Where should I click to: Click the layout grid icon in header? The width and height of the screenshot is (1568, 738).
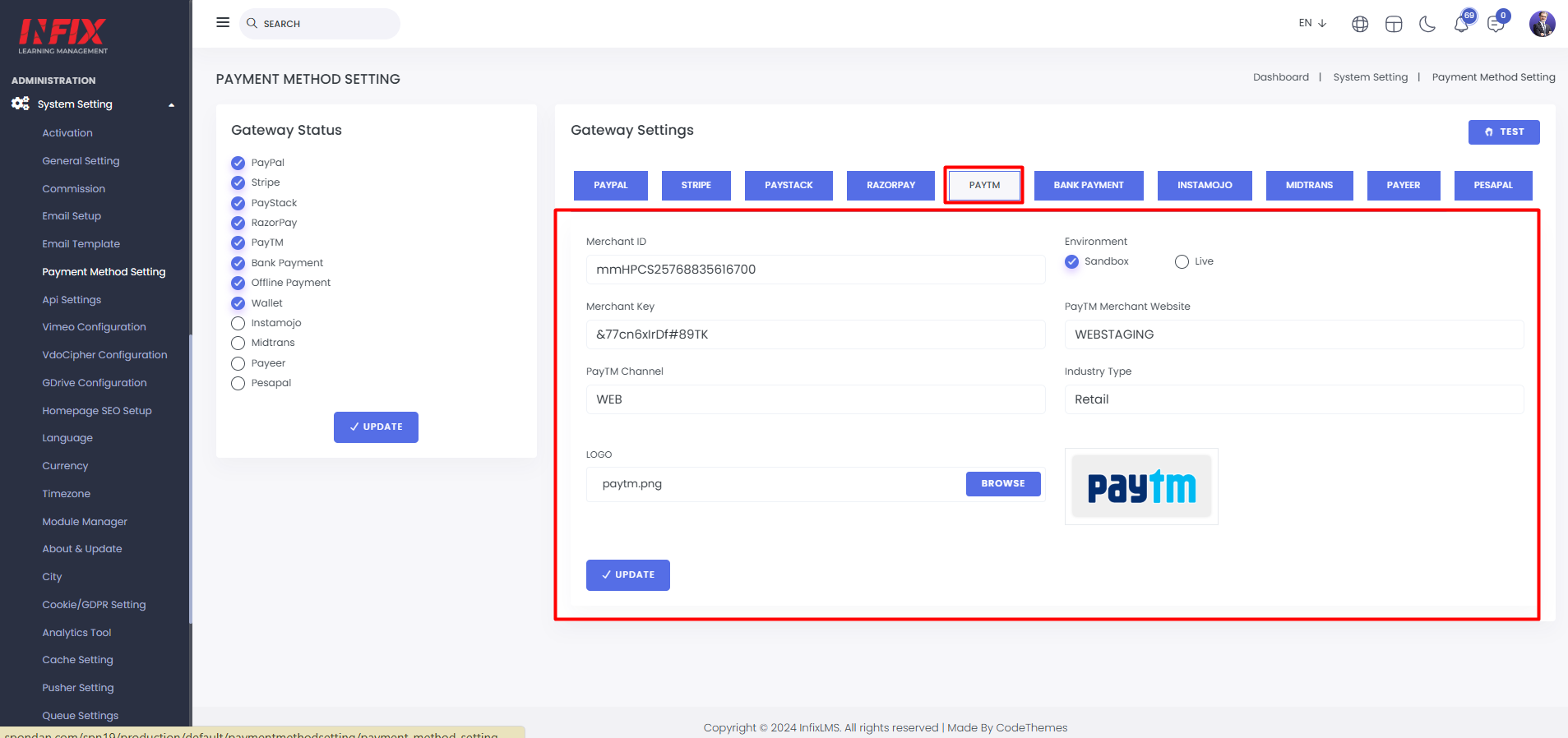[x=1394, y=24]
